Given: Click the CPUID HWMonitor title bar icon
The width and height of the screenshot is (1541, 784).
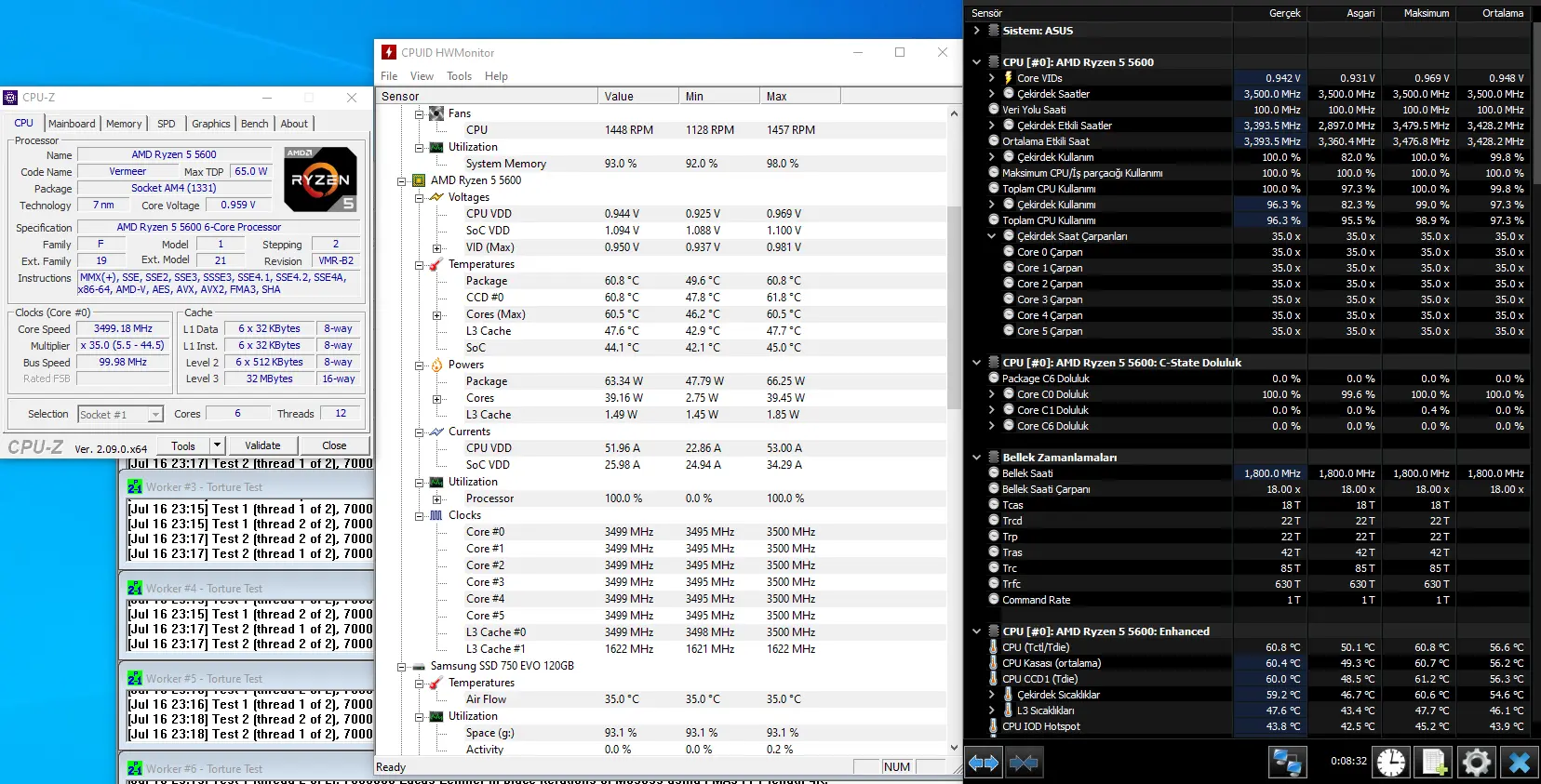Looking at the screenshot, I should coord(389,52).
